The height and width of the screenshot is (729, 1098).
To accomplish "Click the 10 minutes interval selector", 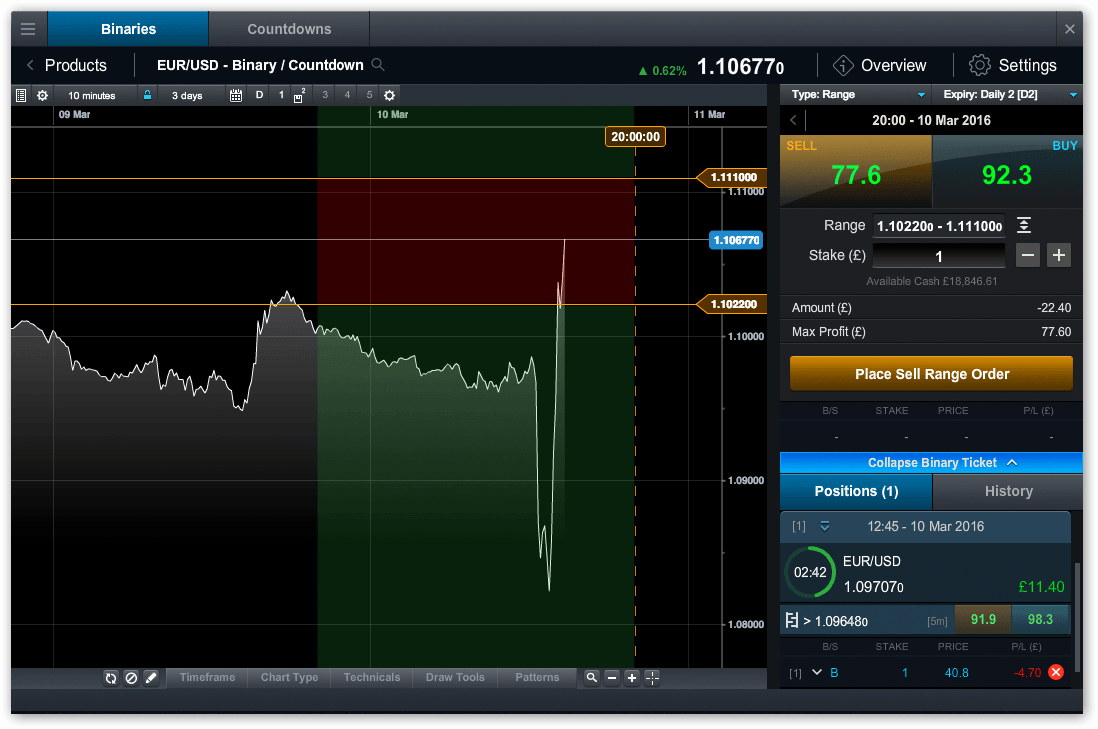I will (92, 95).
